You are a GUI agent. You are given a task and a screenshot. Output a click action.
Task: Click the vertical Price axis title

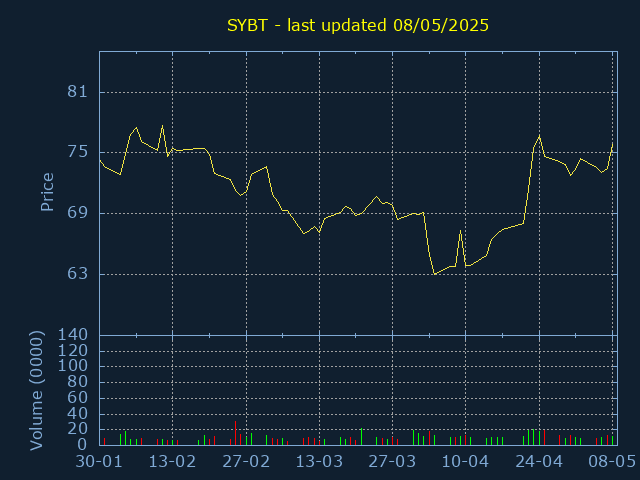coord(47,192)
